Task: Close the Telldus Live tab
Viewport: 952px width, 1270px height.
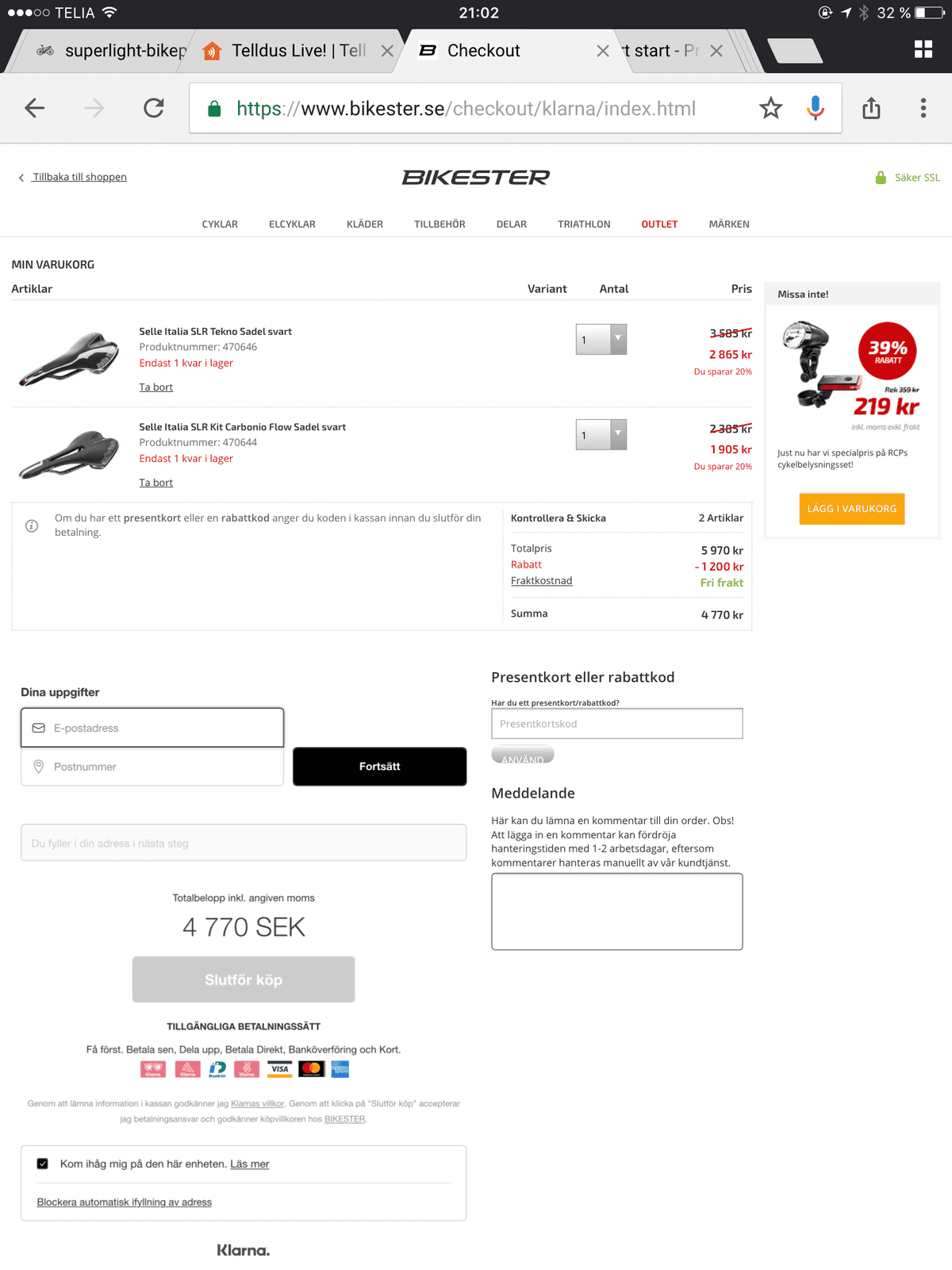Action: 387,51
